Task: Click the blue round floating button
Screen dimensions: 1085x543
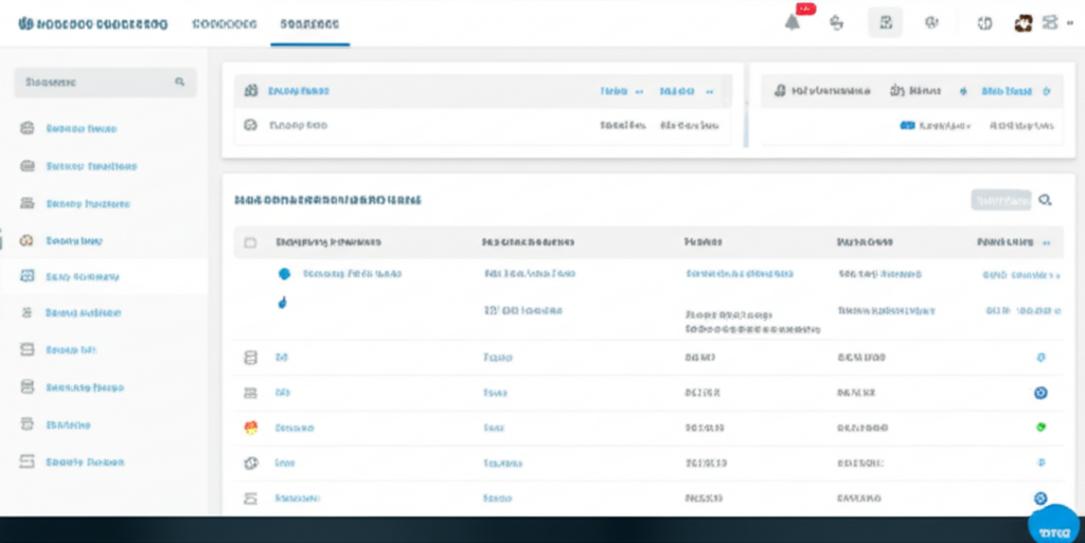Action: point(1055,529)
